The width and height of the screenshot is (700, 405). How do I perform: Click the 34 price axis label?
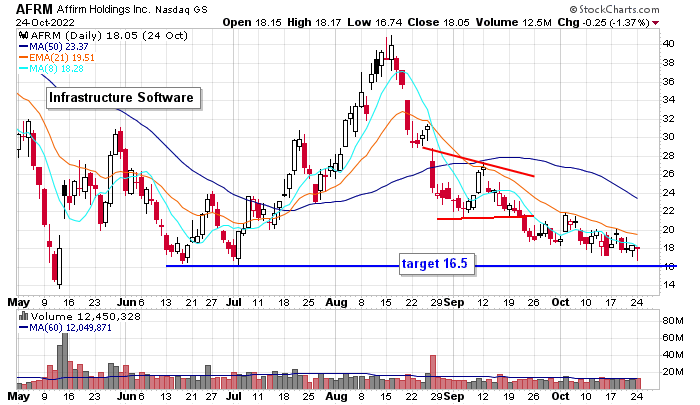(x=669, y=100)
